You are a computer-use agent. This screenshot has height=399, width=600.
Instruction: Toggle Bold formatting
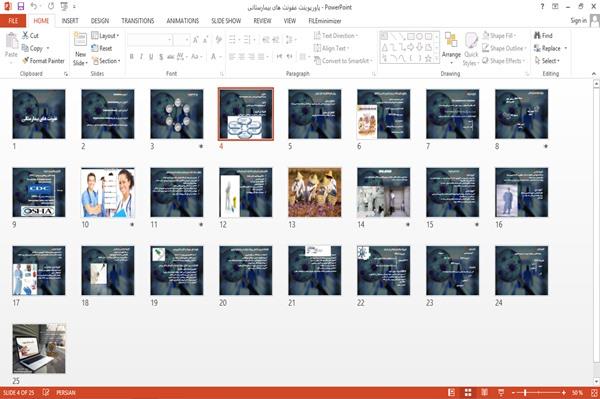[x=131, y=57]
